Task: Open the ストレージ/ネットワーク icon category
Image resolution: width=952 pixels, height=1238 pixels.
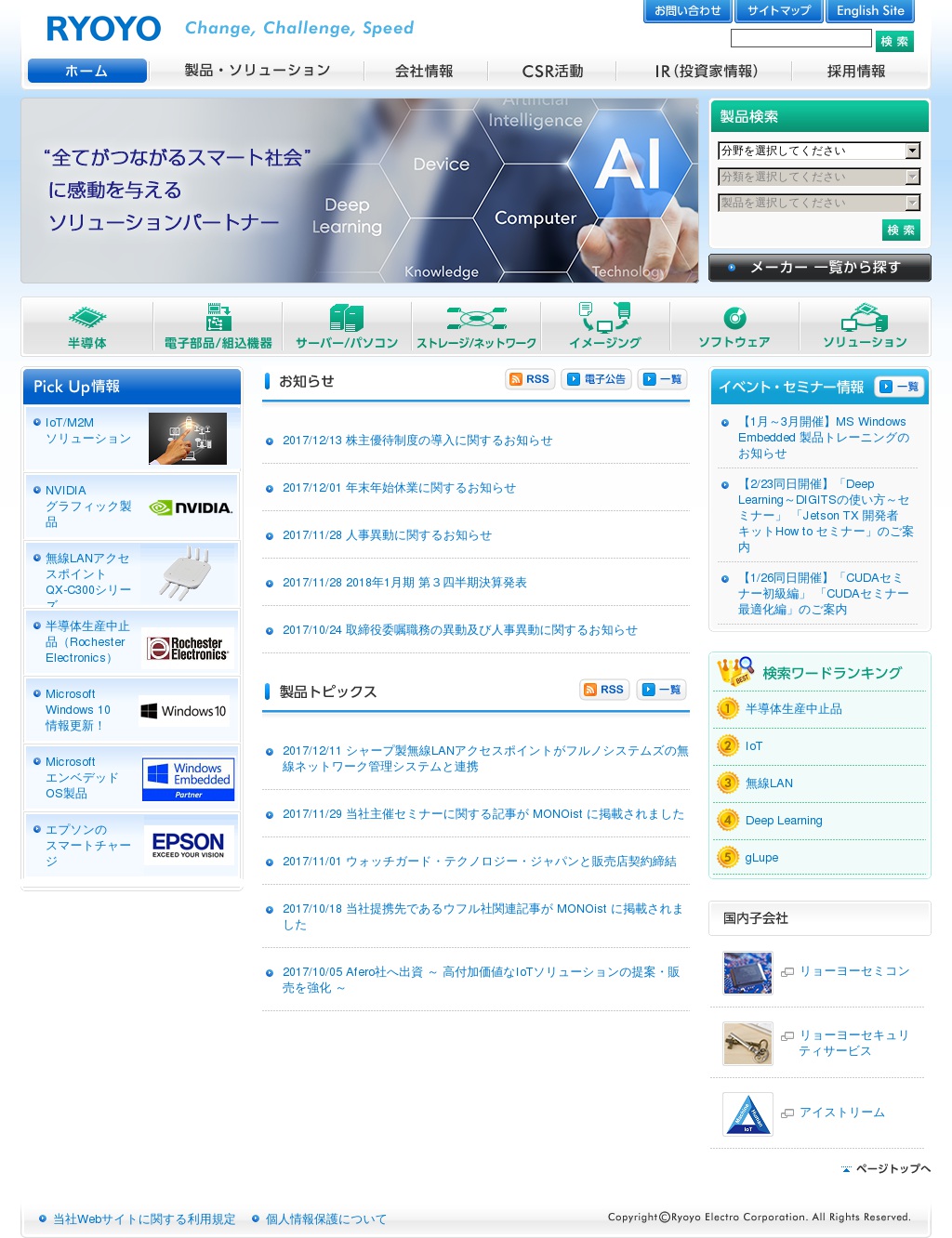Action: pos(476,326)
